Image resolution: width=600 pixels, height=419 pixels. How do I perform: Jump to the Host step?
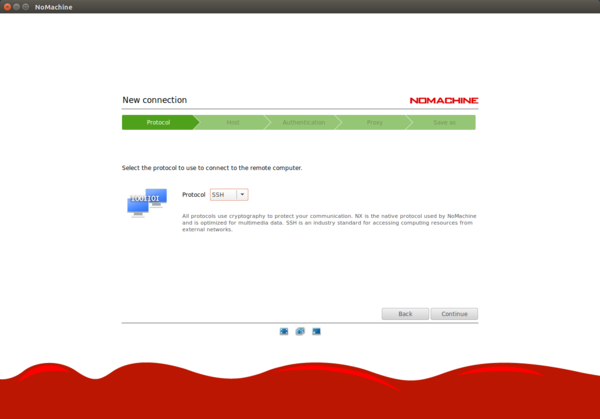point(232,122)
